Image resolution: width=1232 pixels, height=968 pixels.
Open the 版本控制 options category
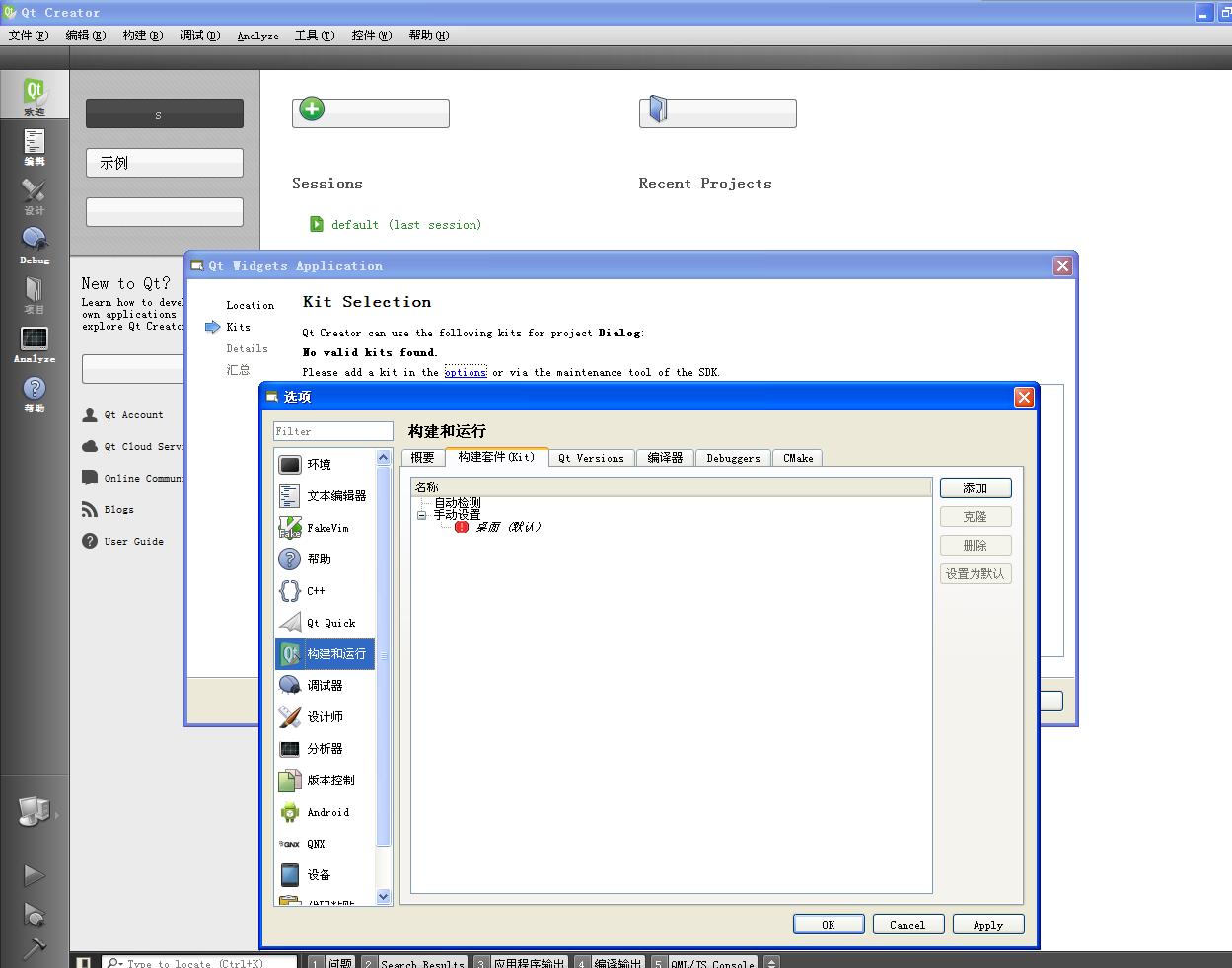(325, 780)
